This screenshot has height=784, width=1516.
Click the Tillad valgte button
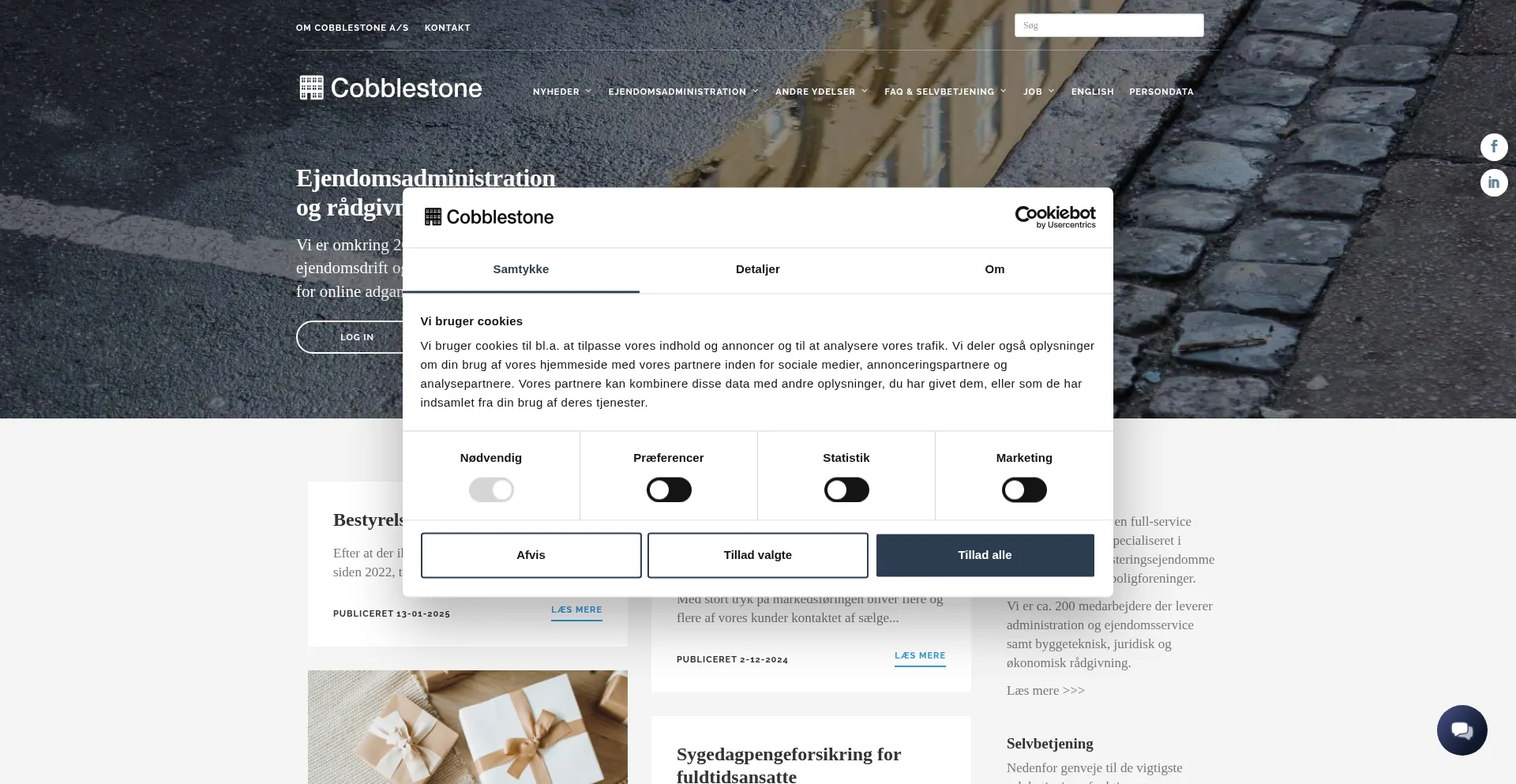point(757,555)
